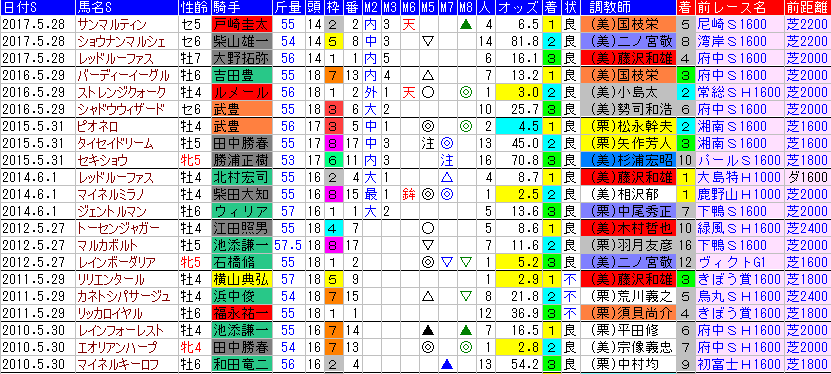The image size is (831, 374).
Task: Select trainer cell (美)木村哲也
Action: click(x=629, y=228)
